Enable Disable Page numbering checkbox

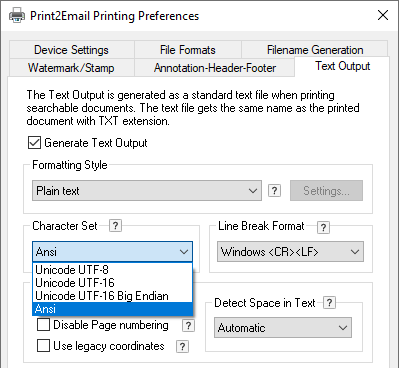43,324
